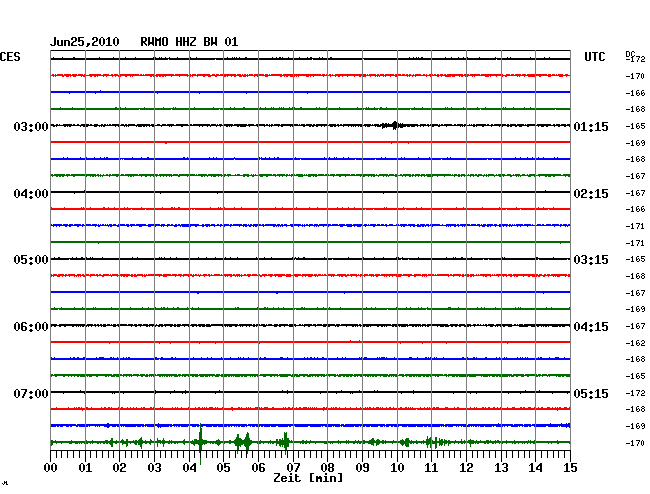Click the seismic event on the 01:15 trace
650x494 pixels.
[x=394, y=125]
